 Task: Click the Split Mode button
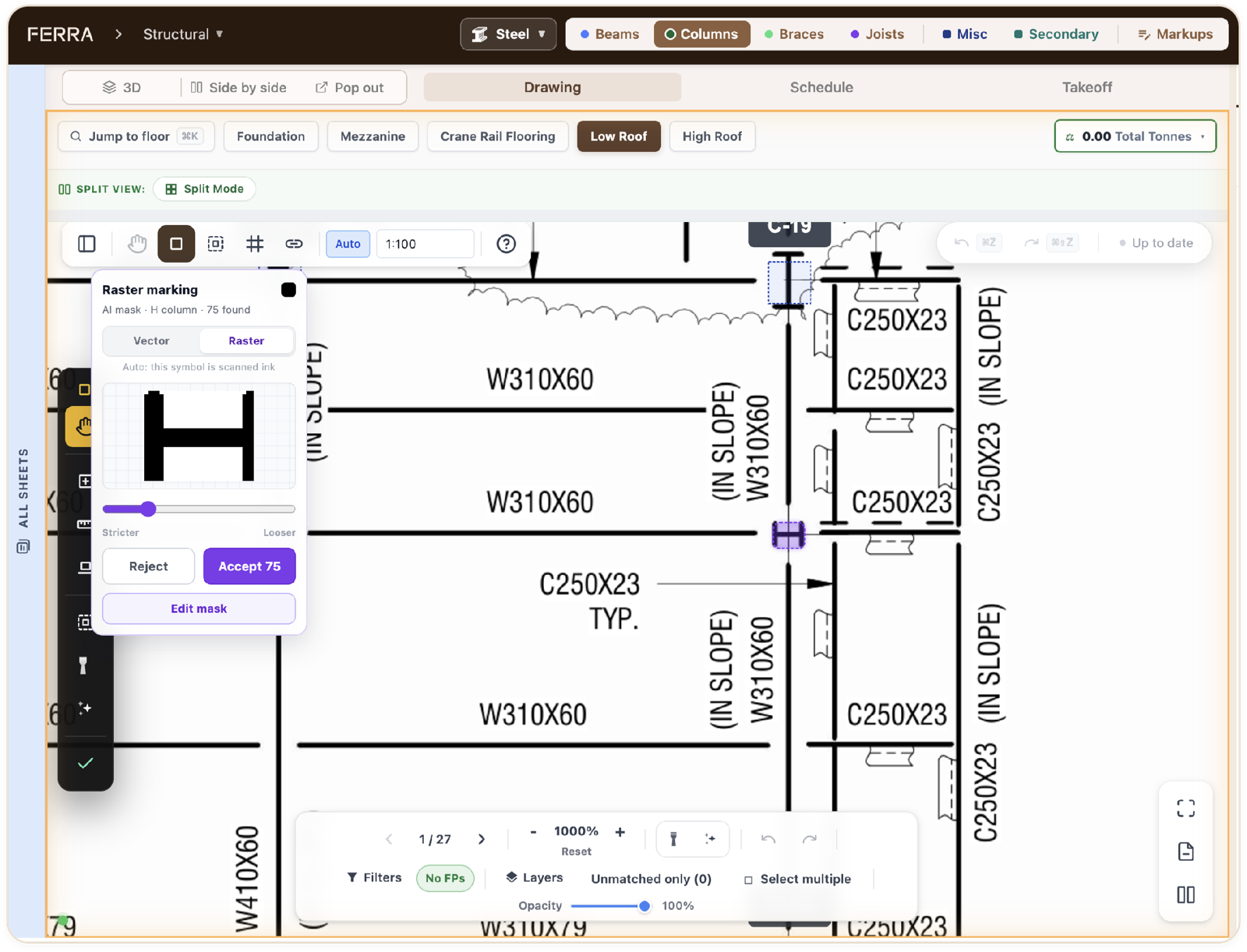pyautogui.click(x=205, y=189)
